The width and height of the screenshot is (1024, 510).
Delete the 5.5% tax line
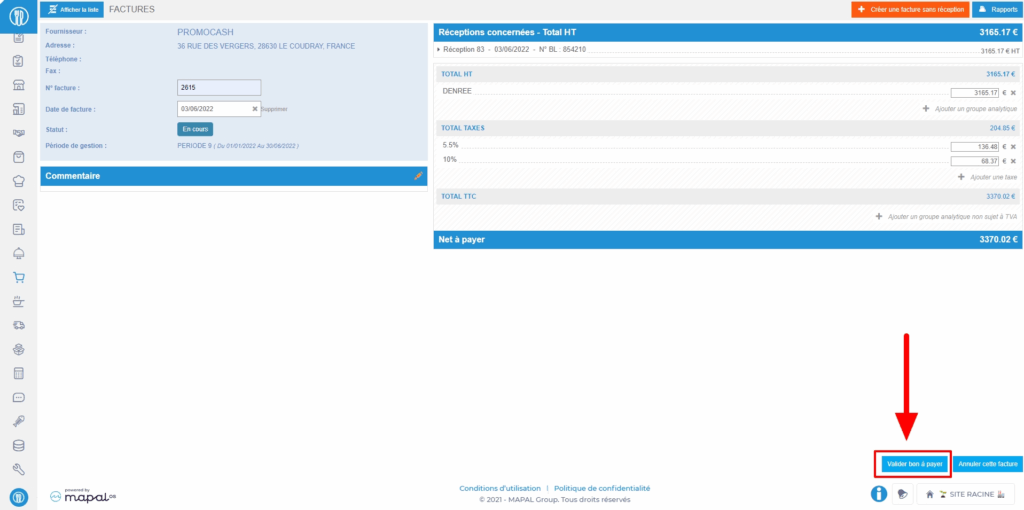1013,146
